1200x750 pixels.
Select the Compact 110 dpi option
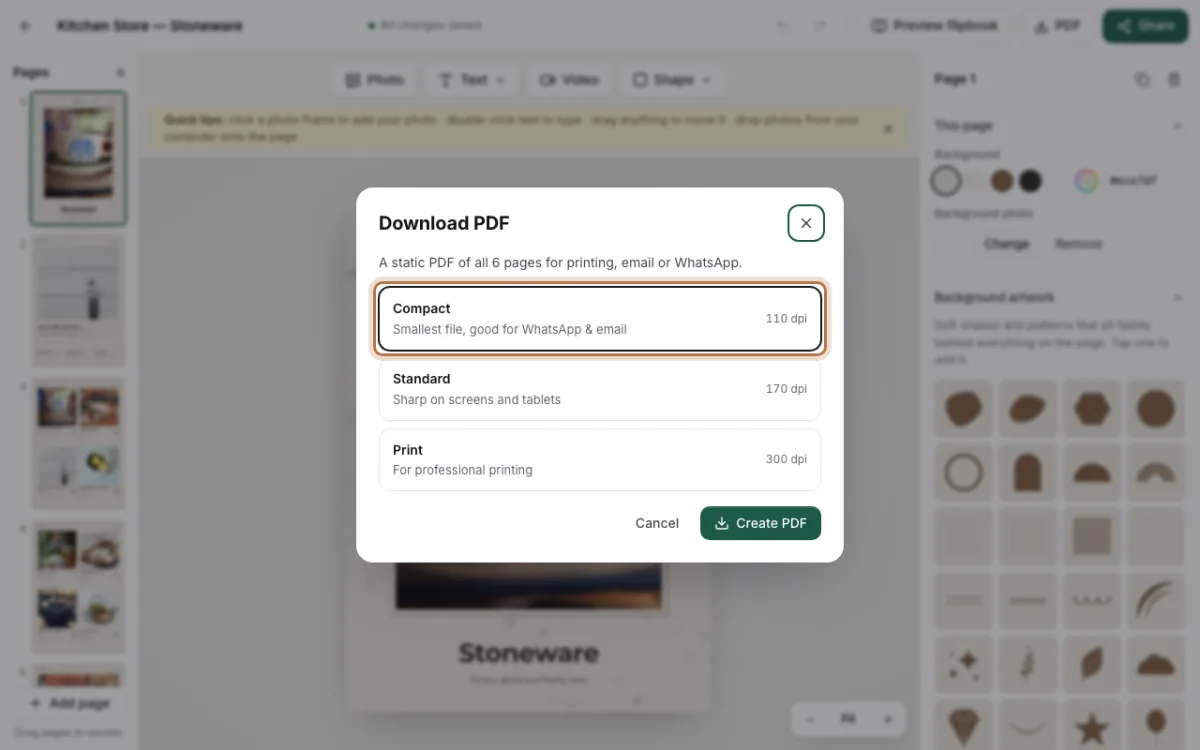(600, 319)
